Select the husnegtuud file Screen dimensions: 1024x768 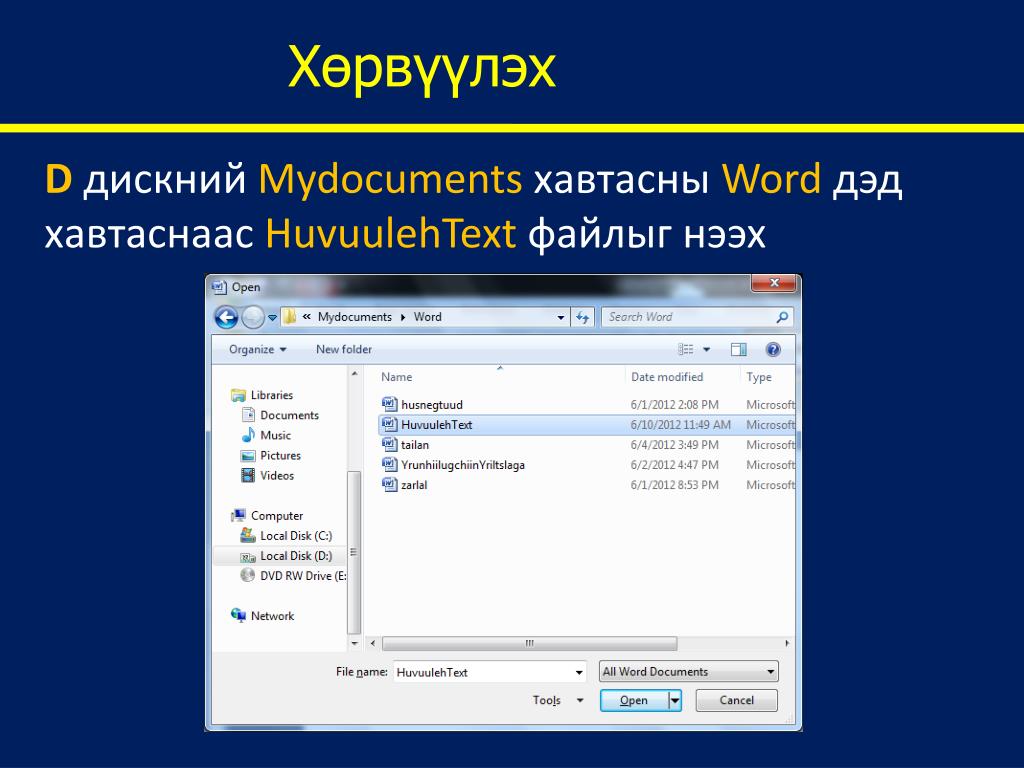tap(432, 405)
